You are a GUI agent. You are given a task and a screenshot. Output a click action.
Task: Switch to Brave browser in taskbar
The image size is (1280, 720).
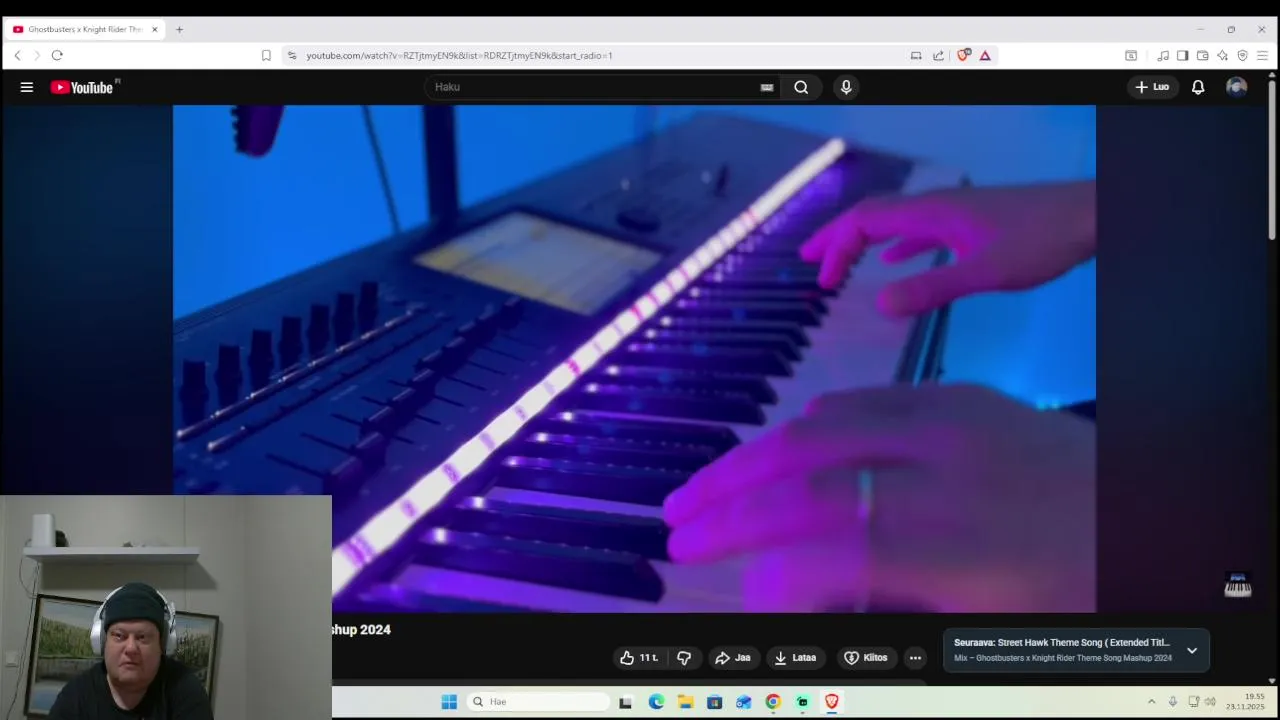831,702
